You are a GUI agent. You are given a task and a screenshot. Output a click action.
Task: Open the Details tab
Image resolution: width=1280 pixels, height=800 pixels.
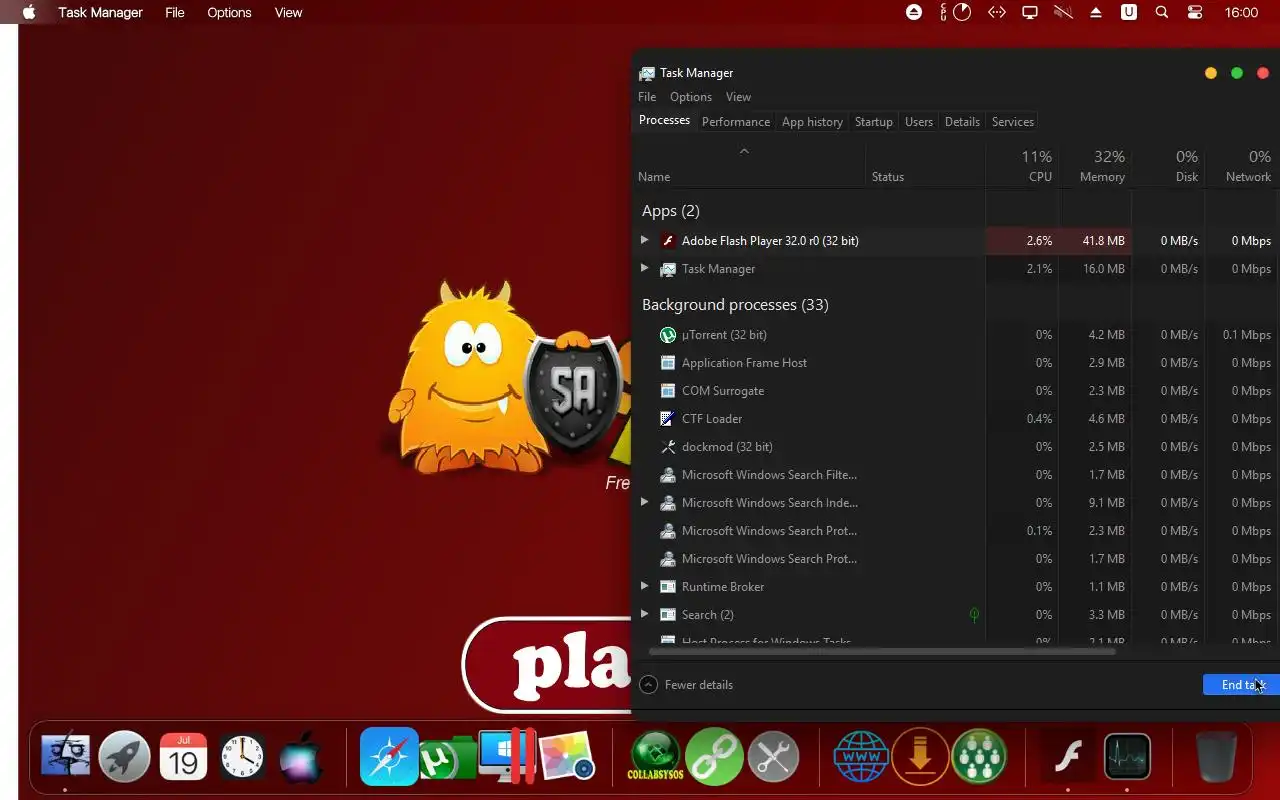pos(962,122)
